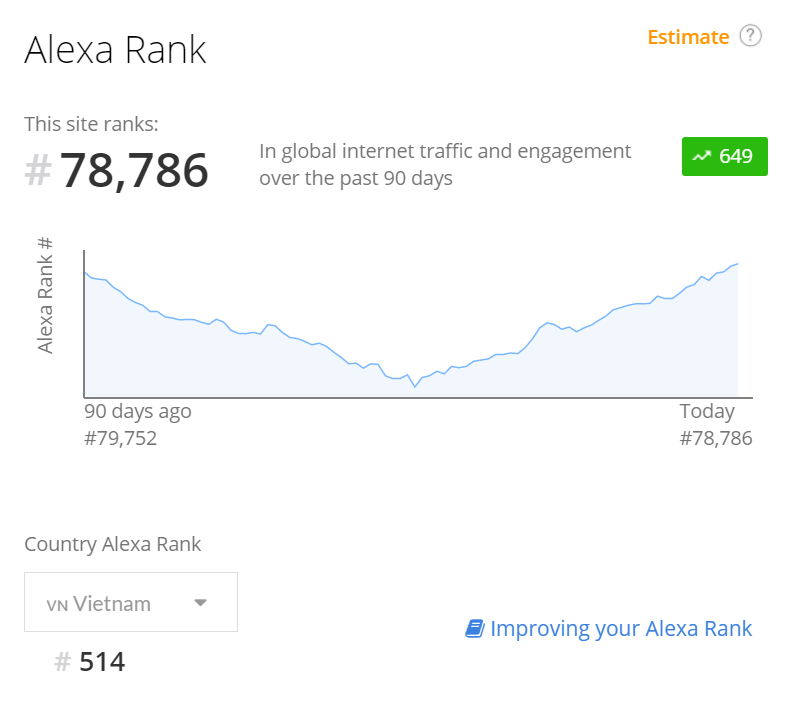
Task: Click the VN country code in dropdown
Action: pyautogui.click(x=57, y=605)
